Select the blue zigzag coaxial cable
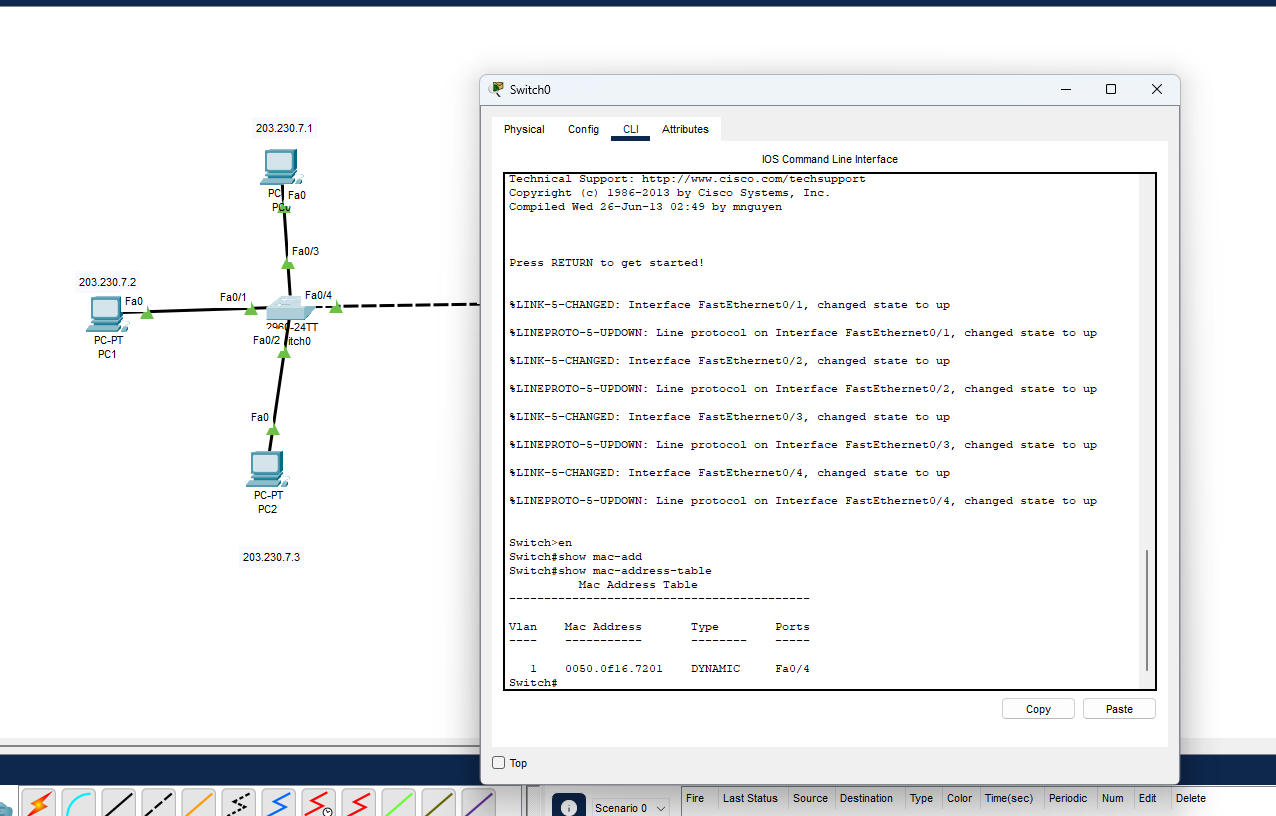1276x816 pixels. pyautogui.click(x=278, y=803)
